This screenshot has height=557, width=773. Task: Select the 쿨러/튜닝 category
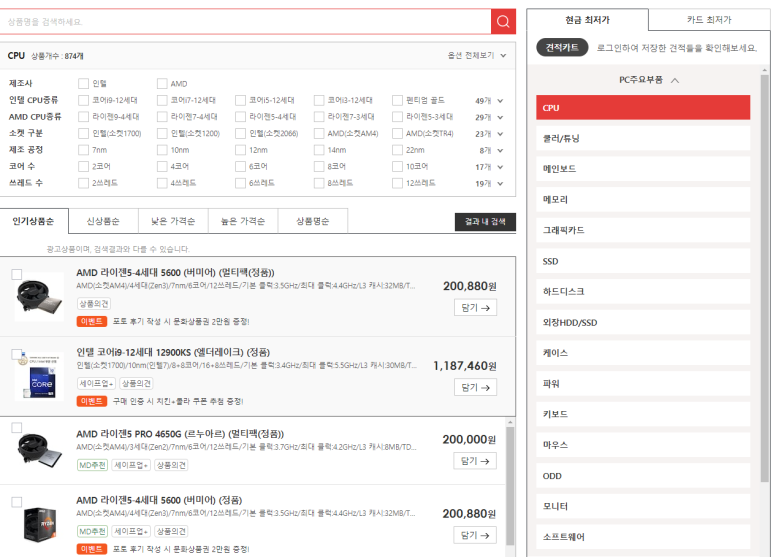[x=643, y=138]
